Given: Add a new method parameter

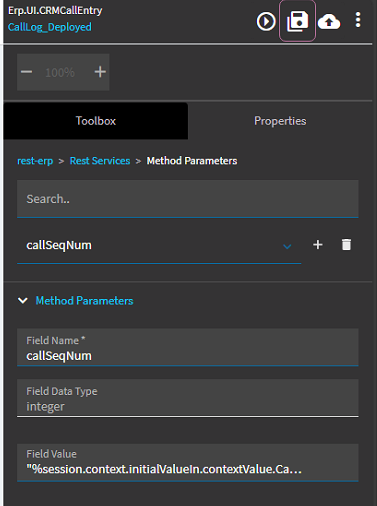Looking at the screenshot, I should (318, 245).
